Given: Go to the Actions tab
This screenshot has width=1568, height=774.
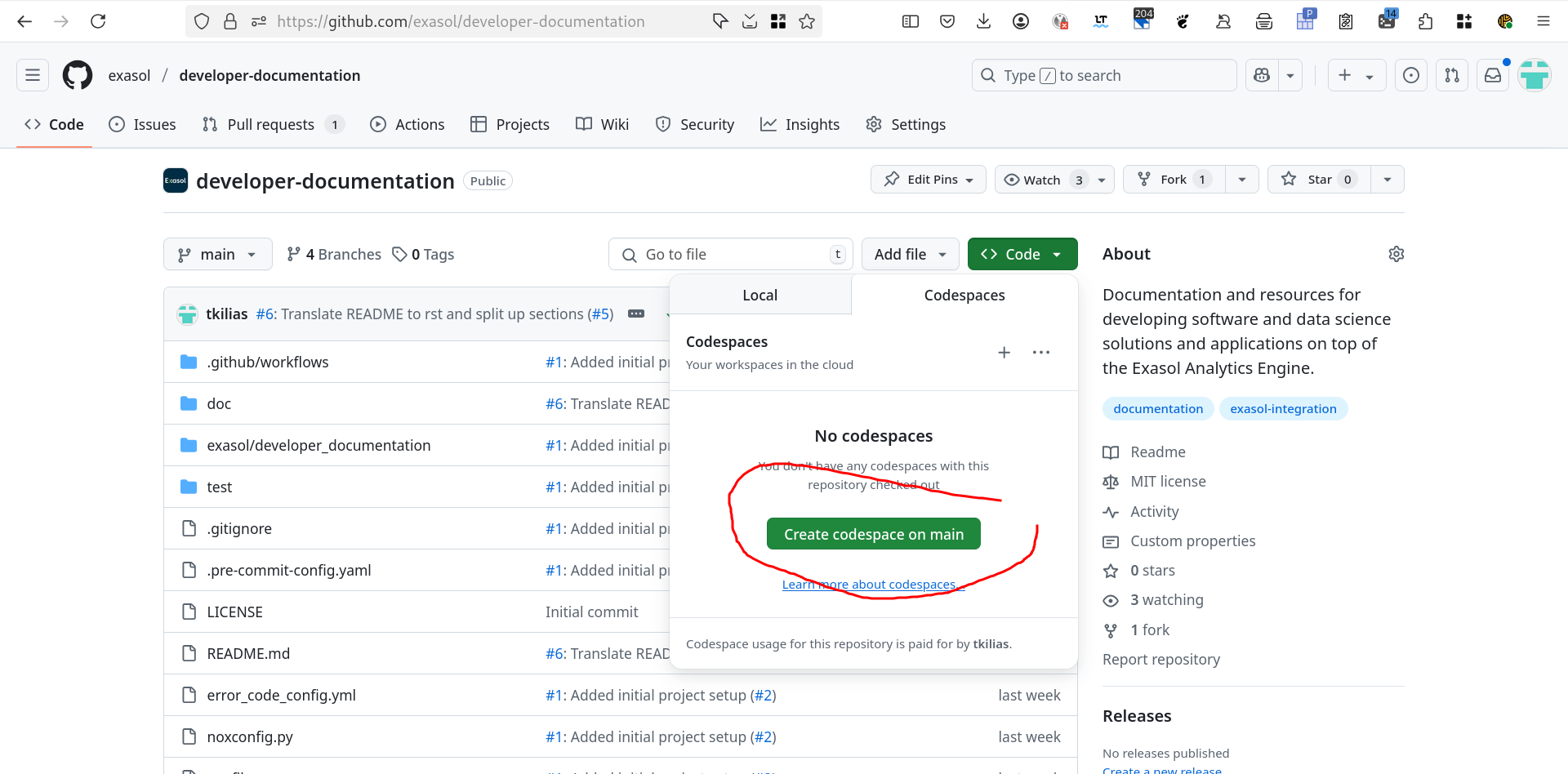Looking at the screenshot, I should click(x=408, y=124).
